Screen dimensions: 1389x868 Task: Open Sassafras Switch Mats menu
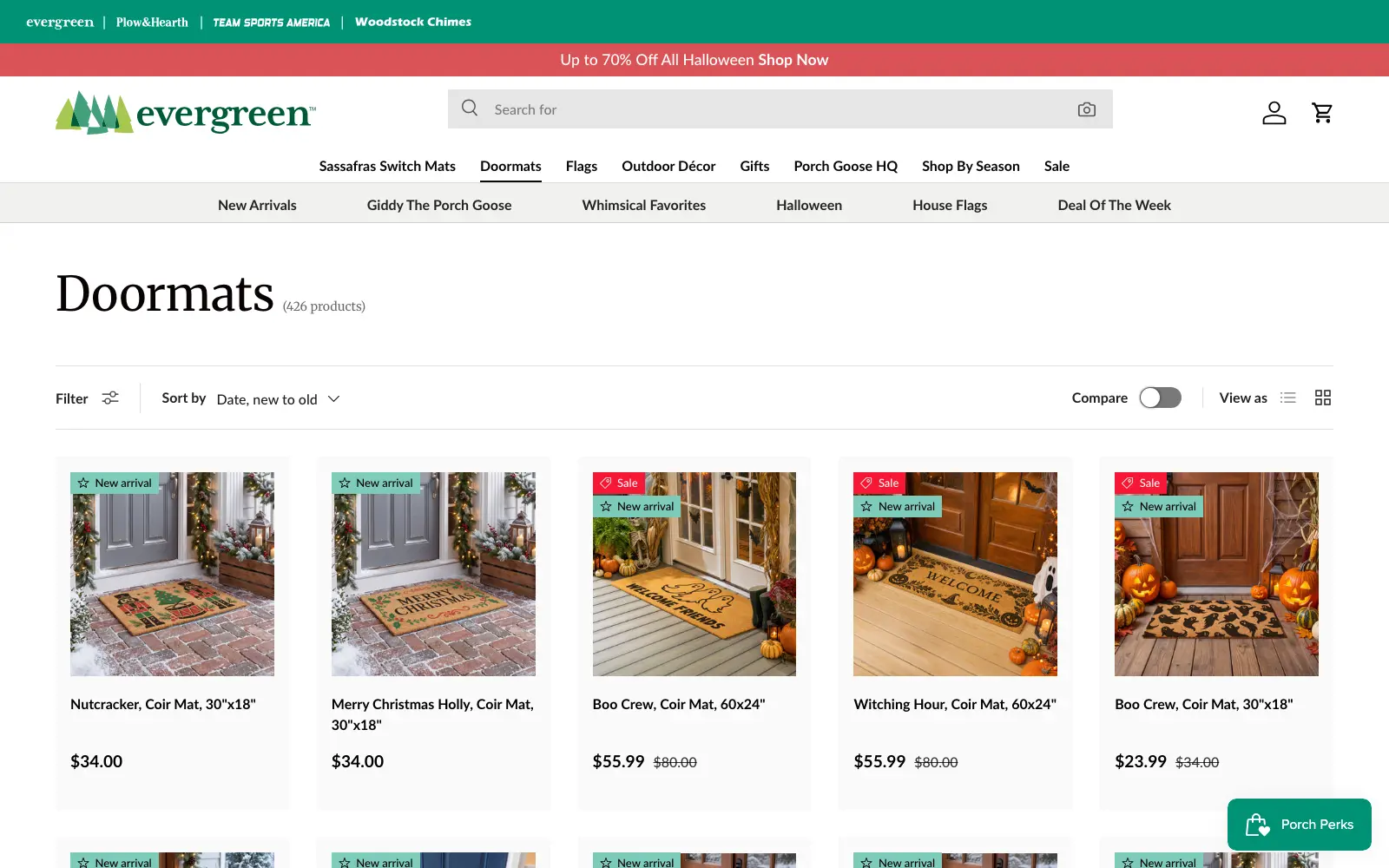[x=387, y=166]
